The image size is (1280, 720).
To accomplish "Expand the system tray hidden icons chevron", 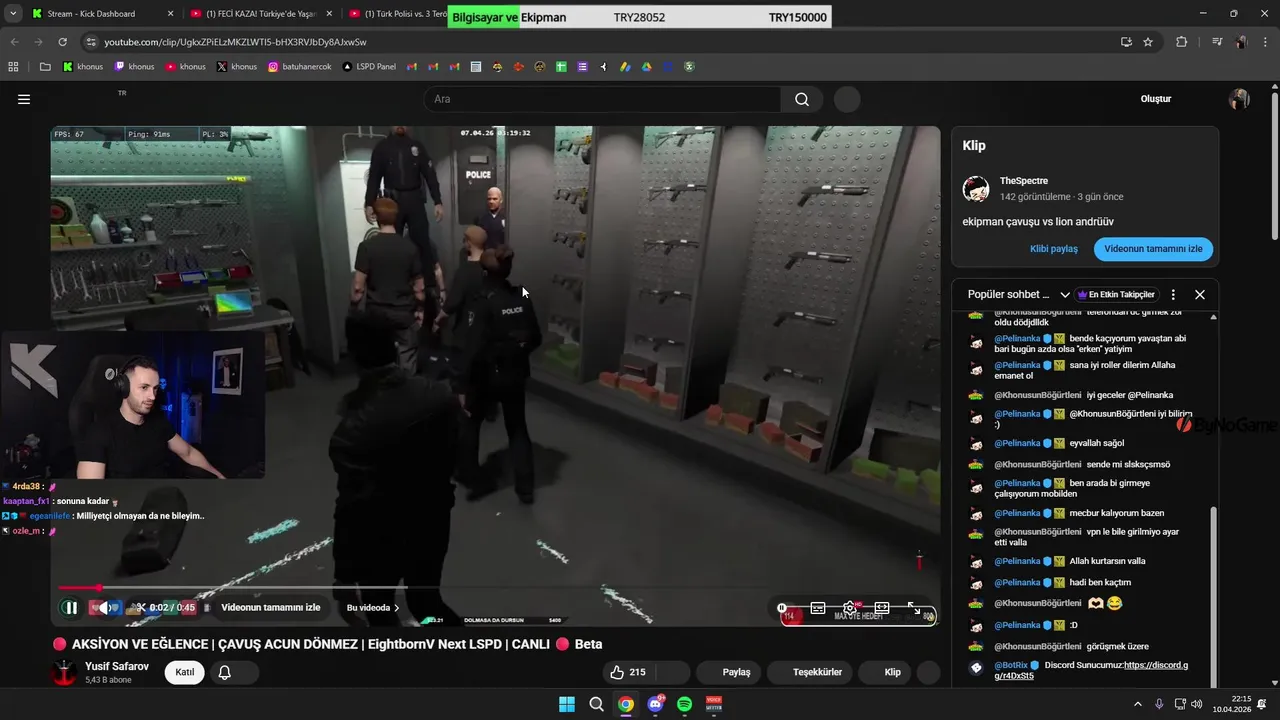I will (1139, 704).
